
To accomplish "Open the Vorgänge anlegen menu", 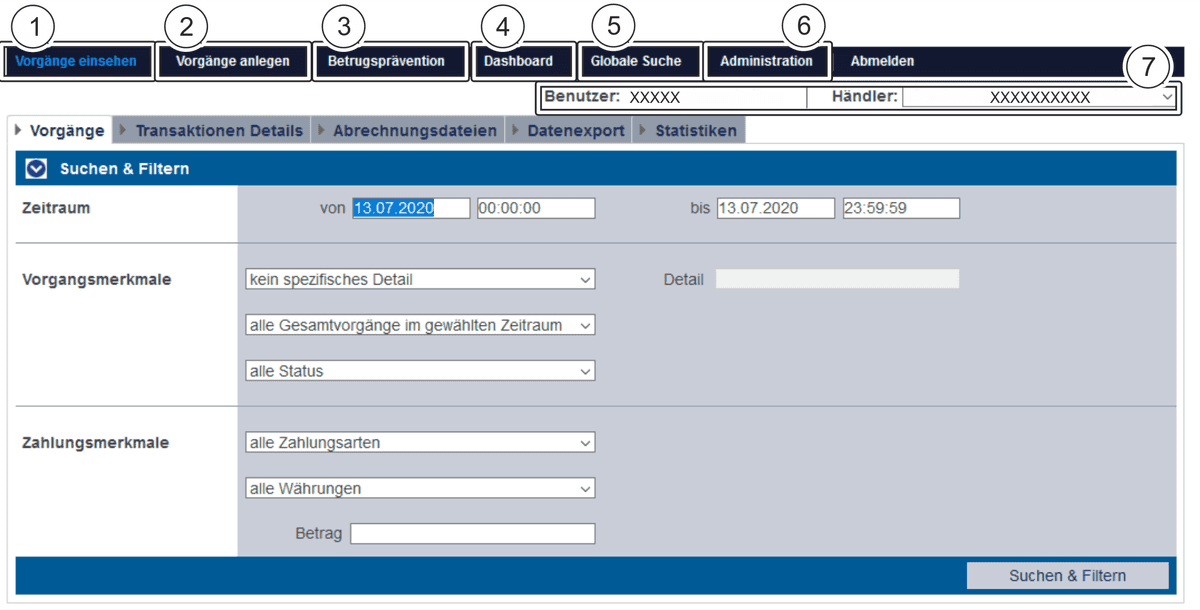I will click(x=232, y=61).
